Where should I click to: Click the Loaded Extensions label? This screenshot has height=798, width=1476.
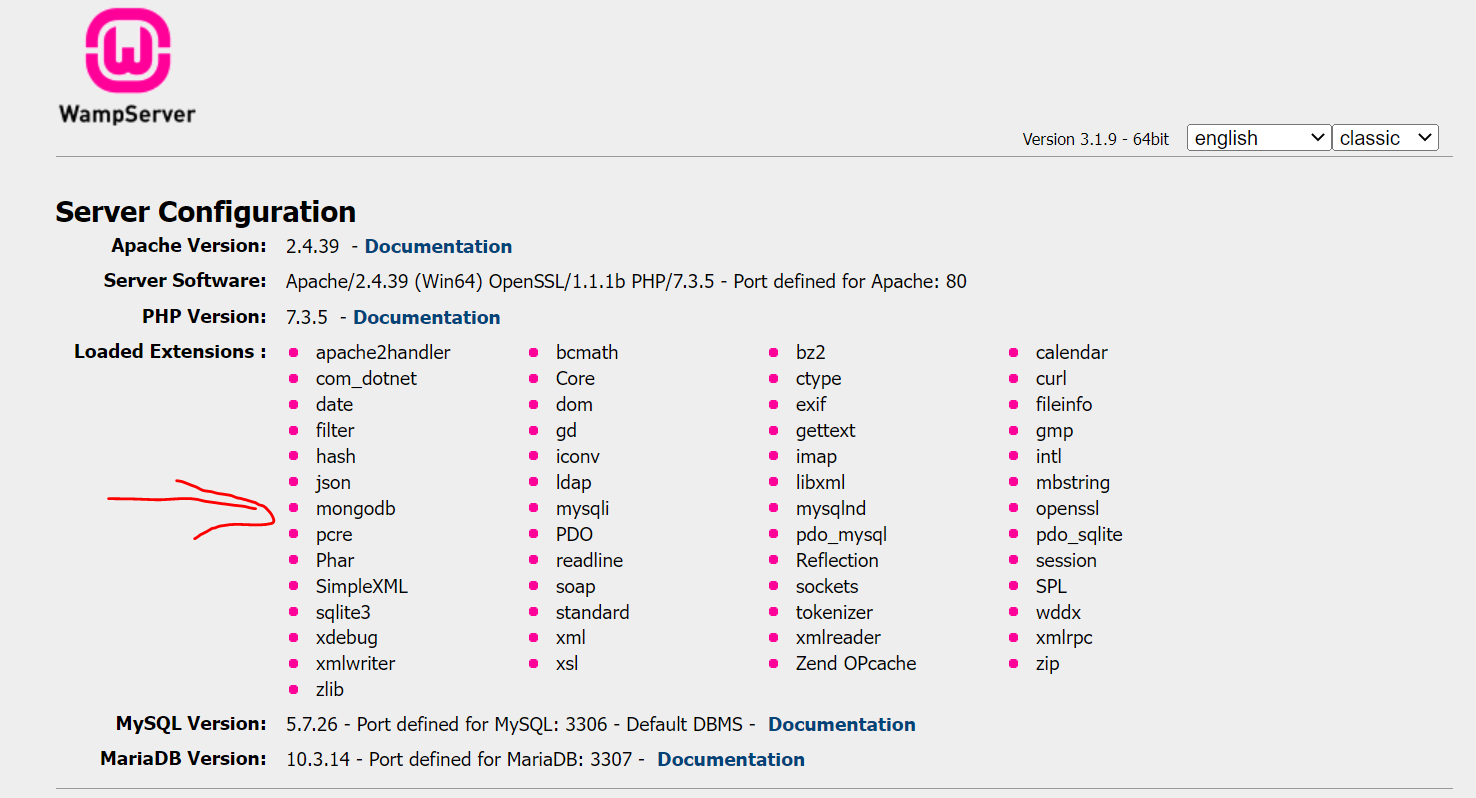(171, 351)
